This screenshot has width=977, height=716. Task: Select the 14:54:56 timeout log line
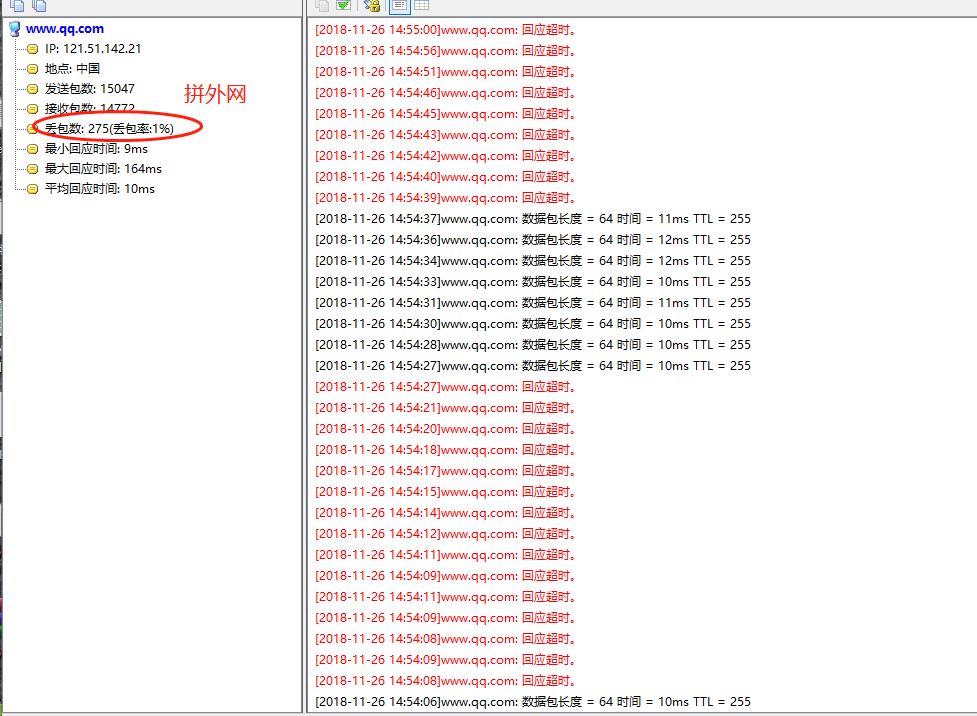(x=445, y=51)
